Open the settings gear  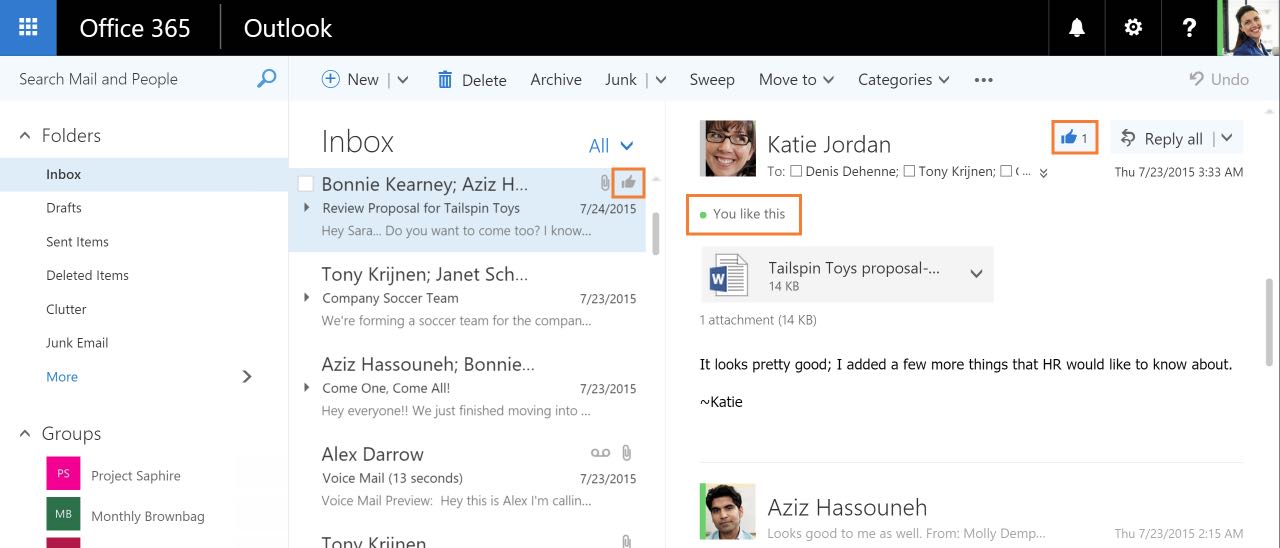click(1133, 28)
